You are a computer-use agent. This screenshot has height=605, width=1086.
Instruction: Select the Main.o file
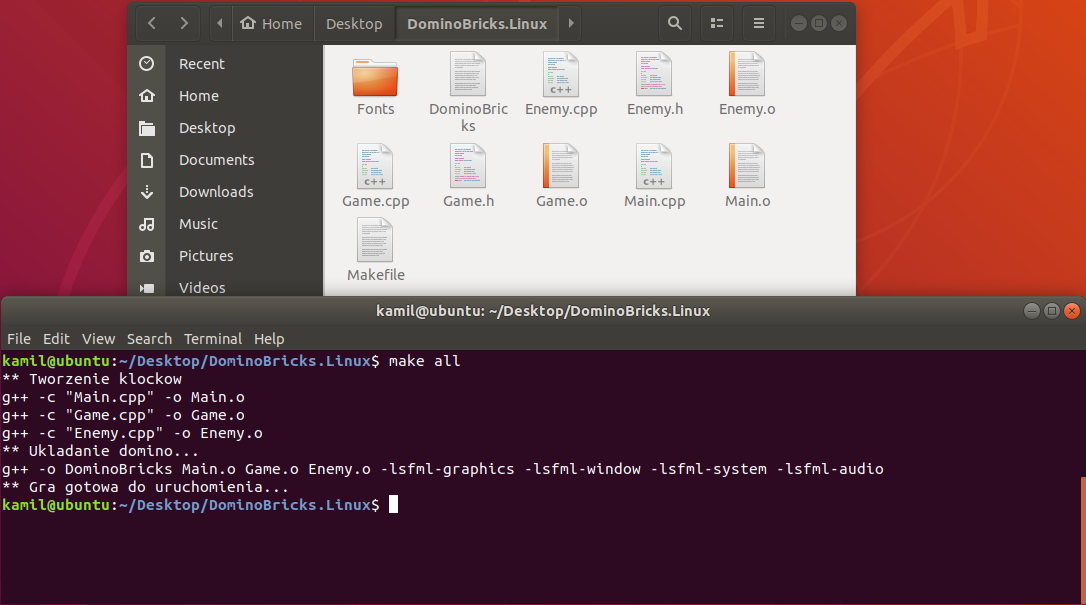click(747, 176)
